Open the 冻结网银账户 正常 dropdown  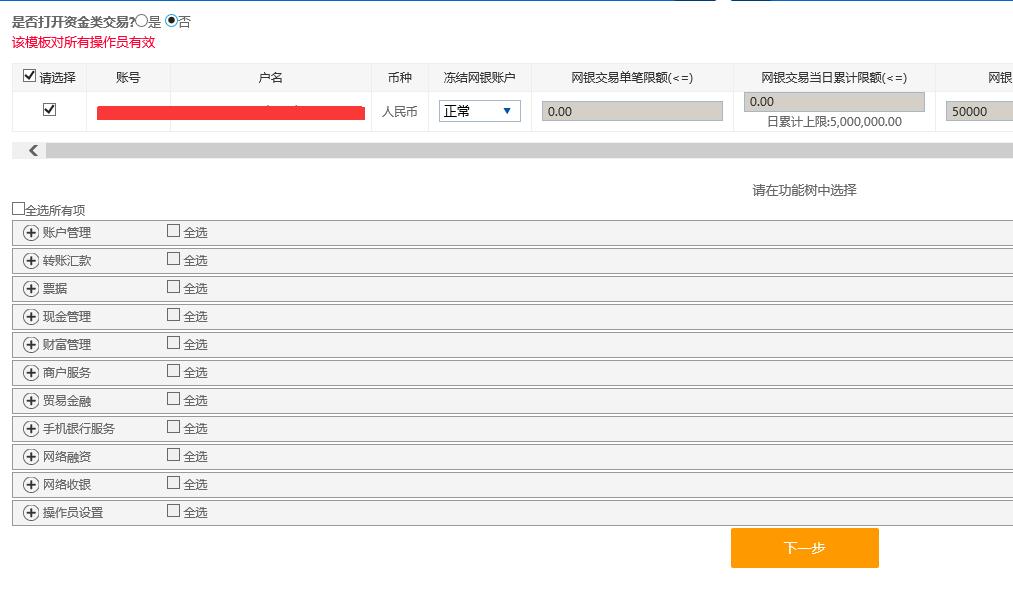pyautogui.click(x=480, y=111)
